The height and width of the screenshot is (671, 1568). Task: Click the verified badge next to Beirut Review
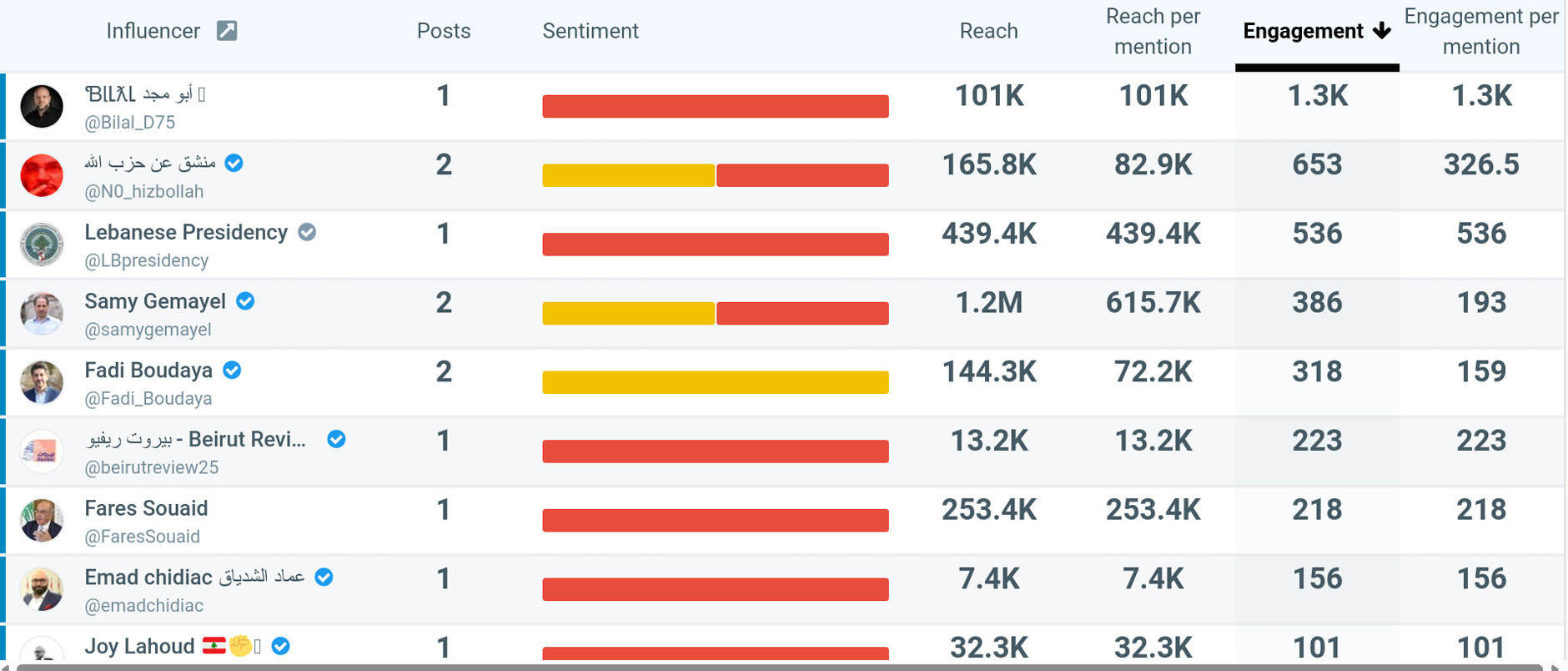[x=336, y=440]
